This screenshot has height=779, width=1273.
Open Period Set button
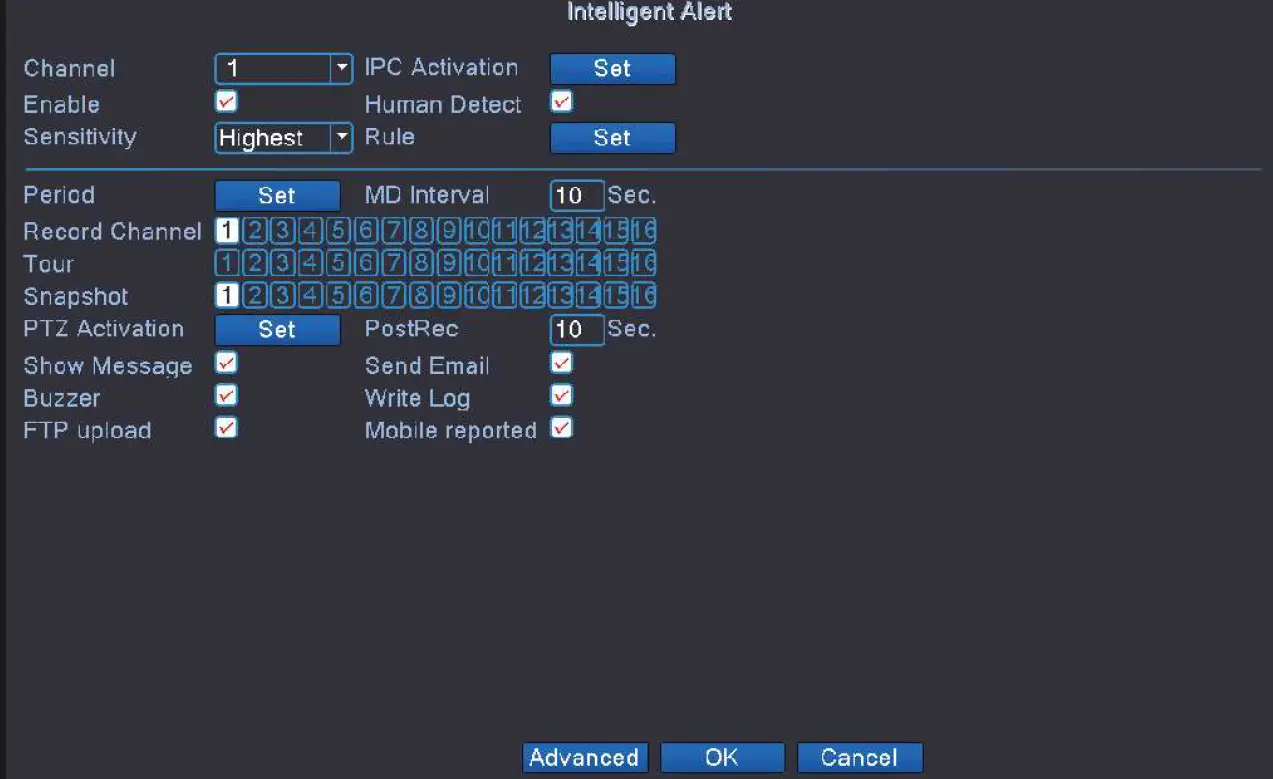tap(277, 196)
